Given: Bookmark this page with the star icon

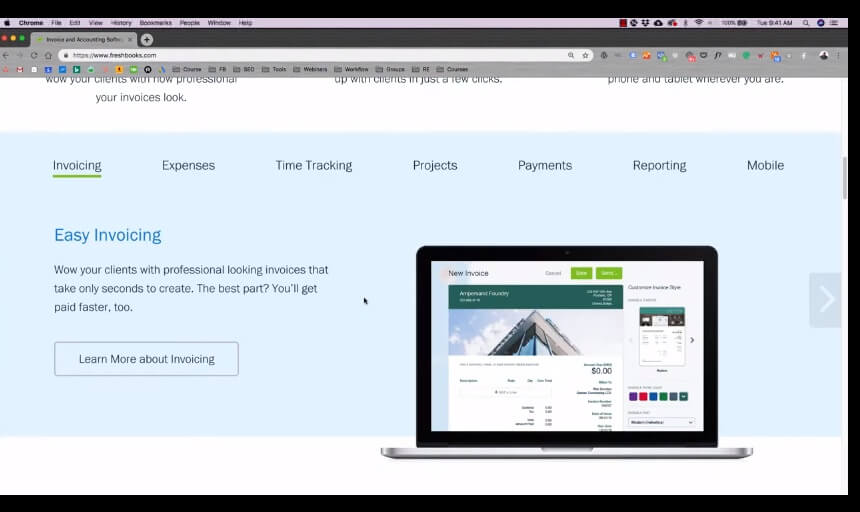Looking at the screenshot, I should 585,55.
